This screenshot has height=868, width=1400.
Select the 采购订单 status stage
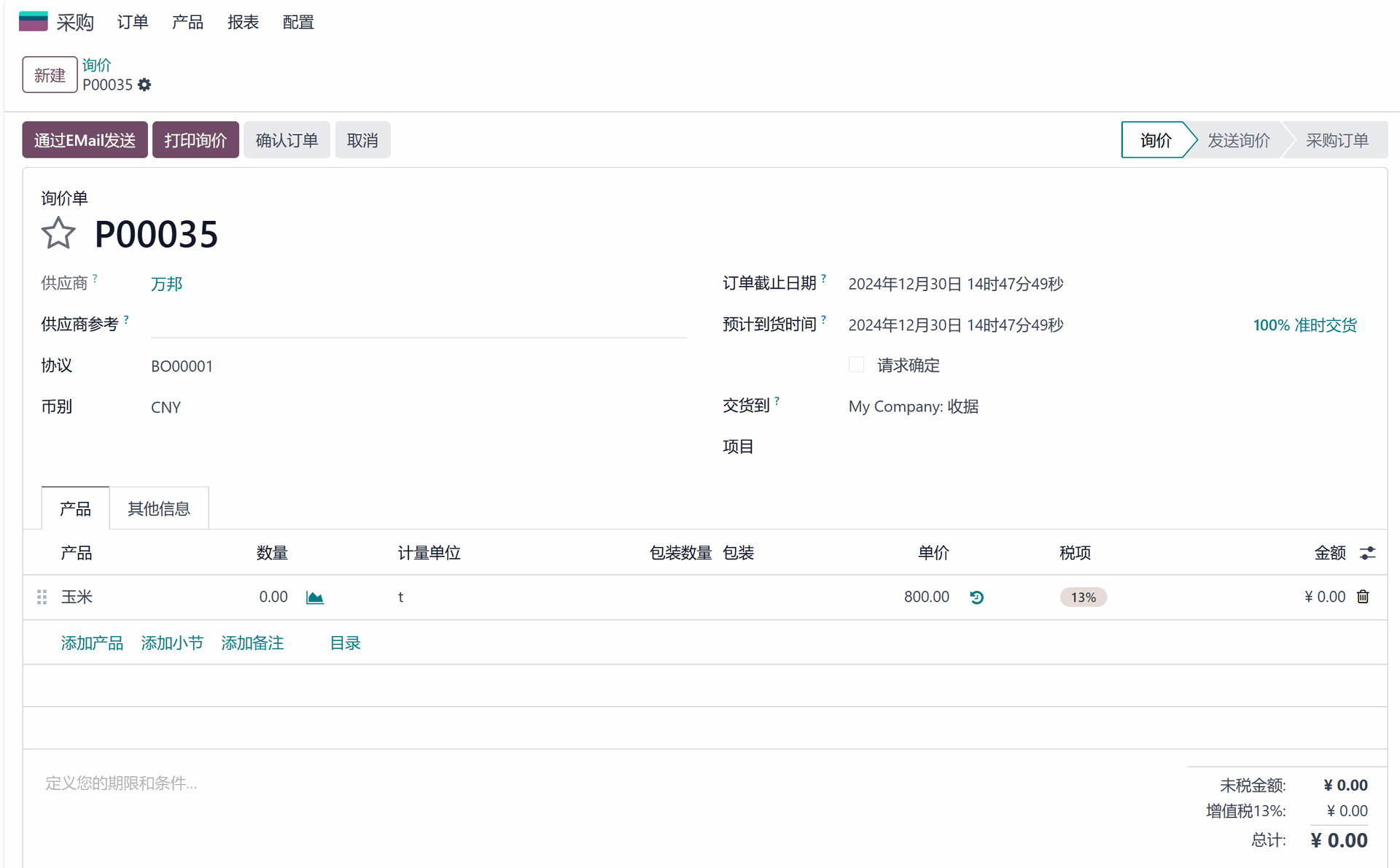[1337, 140]
